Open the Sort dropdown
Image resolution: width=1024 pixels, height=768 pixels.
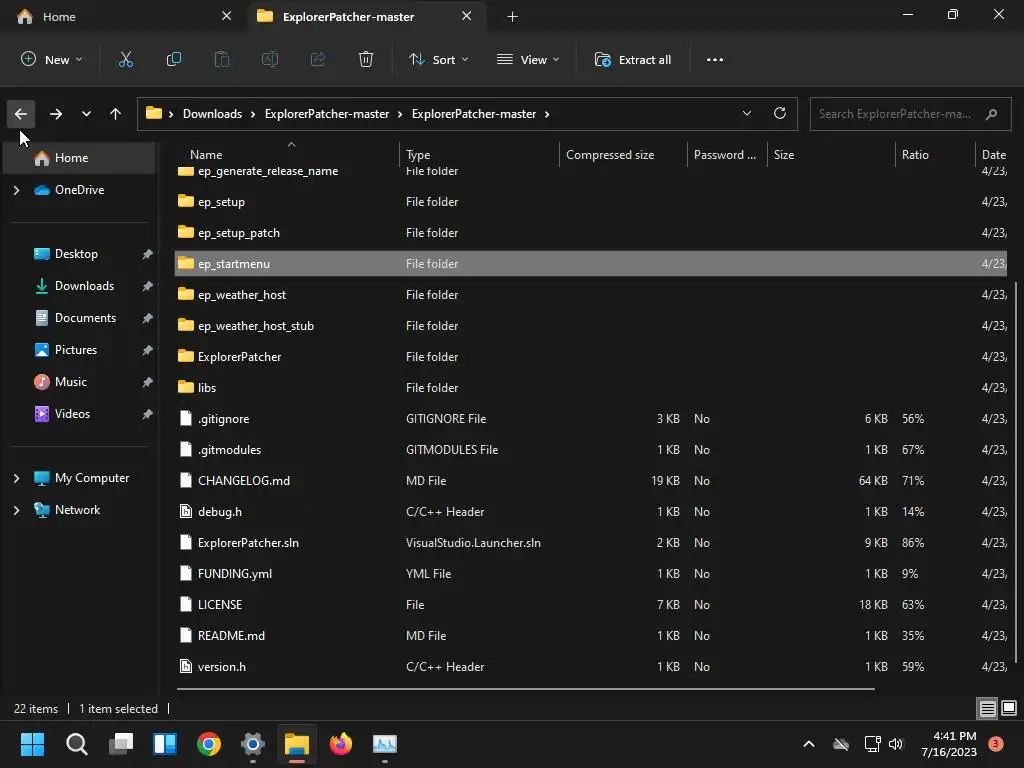click(438, 59)
